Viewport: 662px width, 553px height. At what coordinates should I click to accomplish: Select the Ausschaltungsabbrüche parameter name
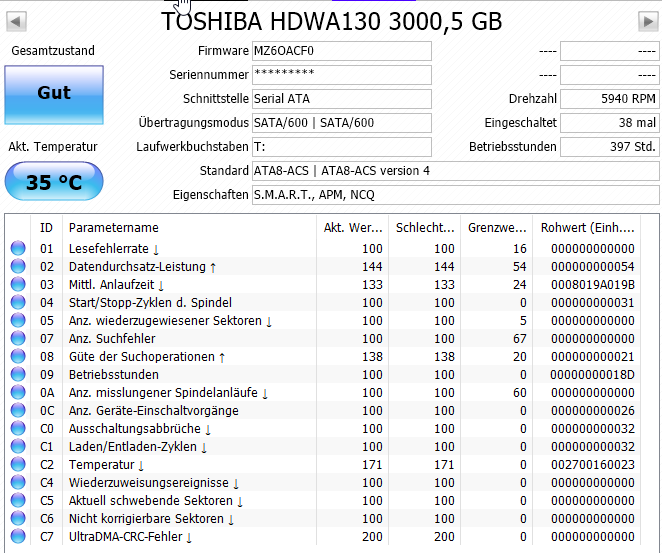[x=135, y=429]
